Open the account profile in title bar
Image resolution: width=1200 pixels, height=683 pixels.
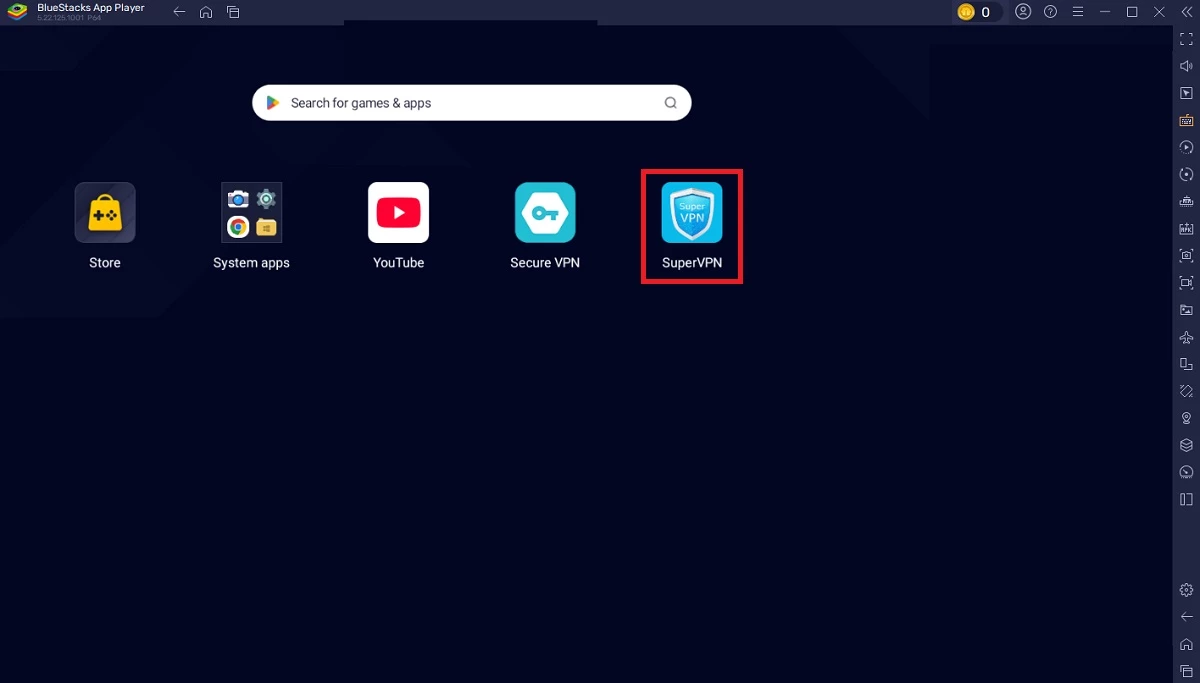(1023, 12)
